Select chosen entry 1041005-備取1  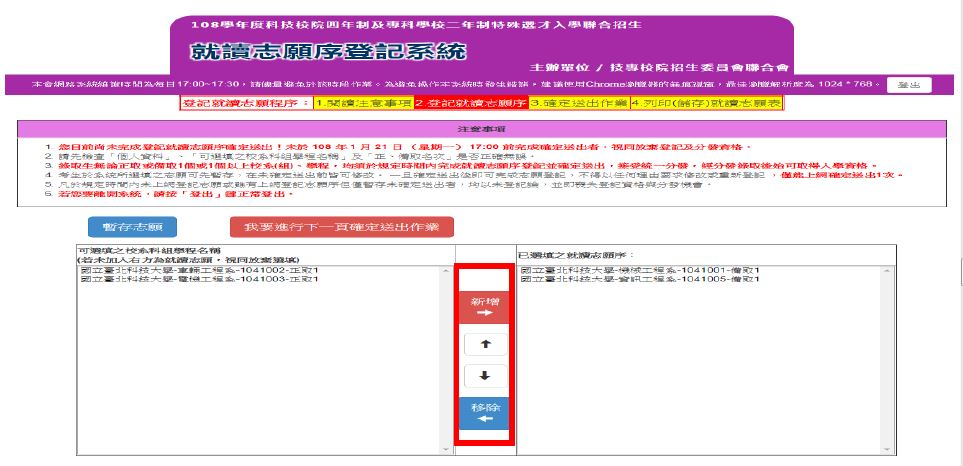[640, 279]
